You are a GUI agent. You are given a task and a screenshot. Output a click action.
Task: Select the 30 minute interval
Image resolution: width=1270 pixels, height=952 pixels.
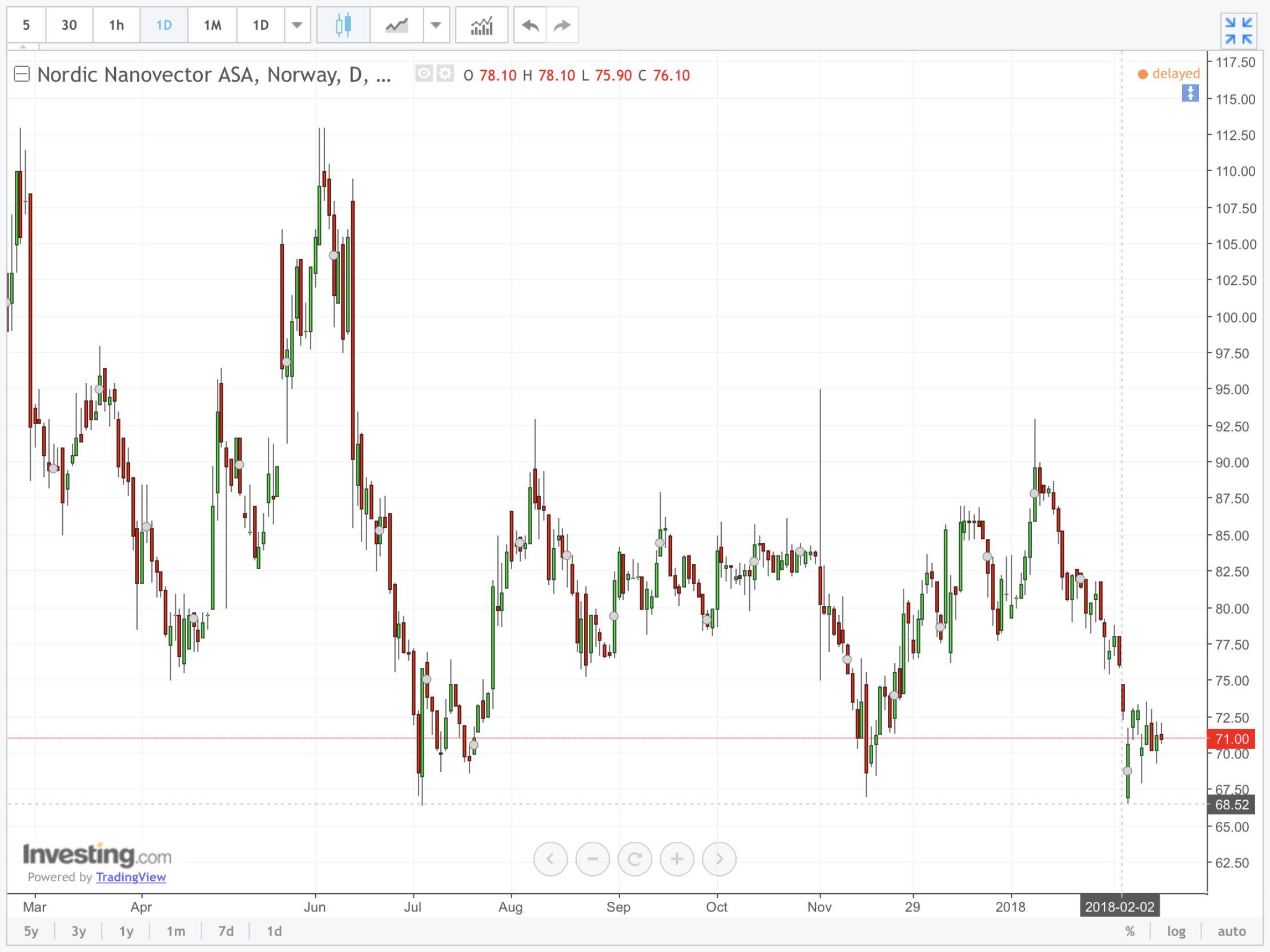(x=69, y=25)
